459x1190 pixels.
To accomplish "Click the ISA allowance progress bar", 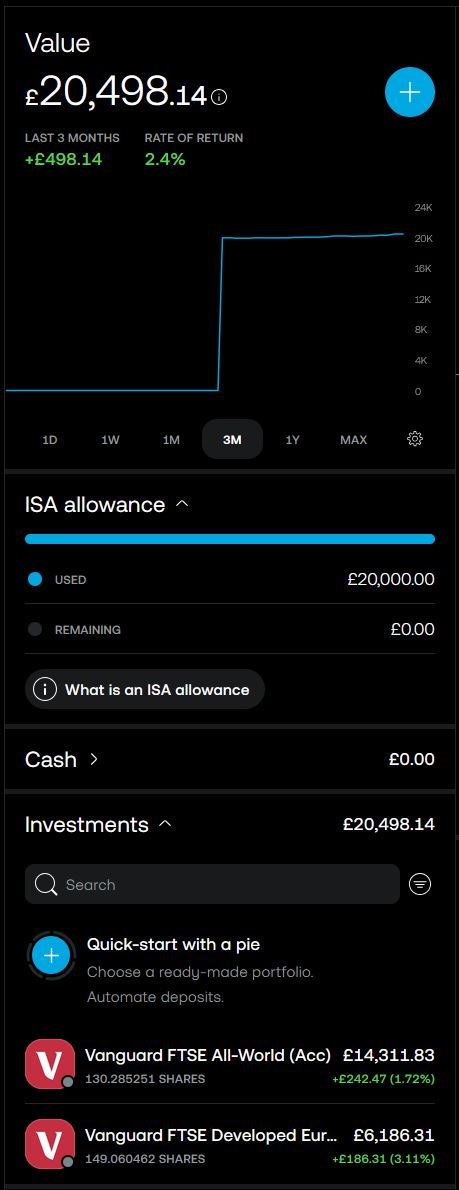I will pos(230,539).
